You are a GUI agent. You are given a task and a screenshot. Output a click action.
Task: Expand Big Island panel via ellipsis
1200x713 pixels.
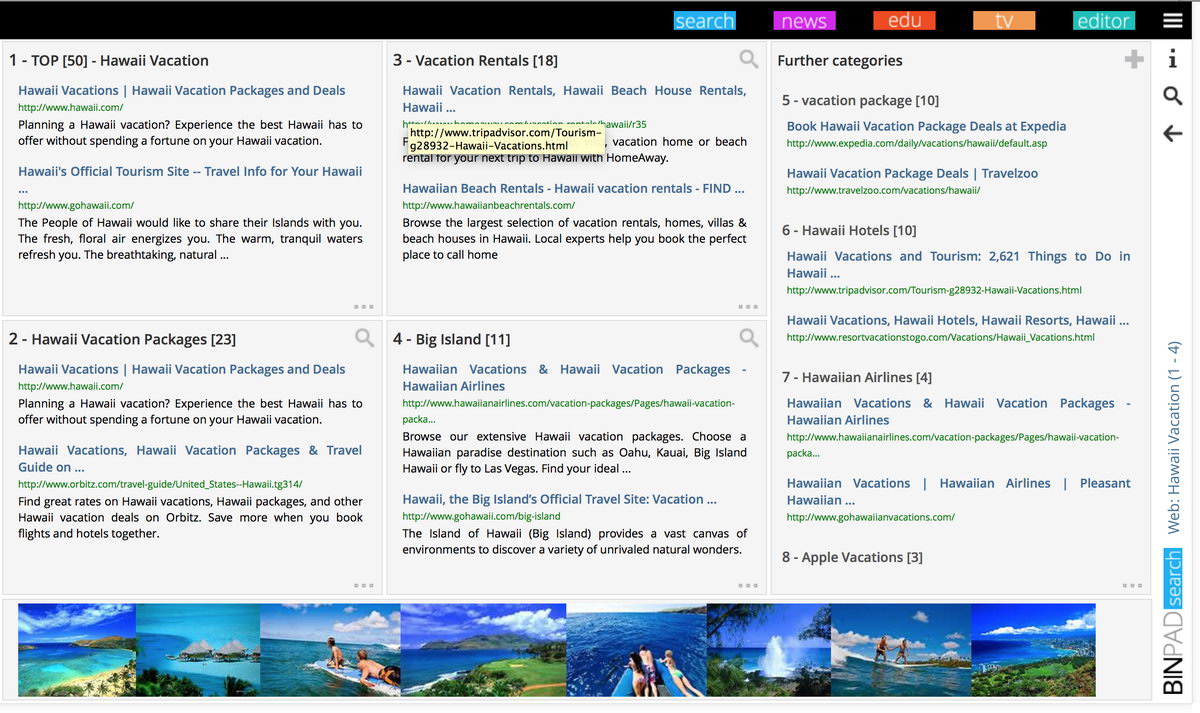pyautogui.click(x=748, y=585)
